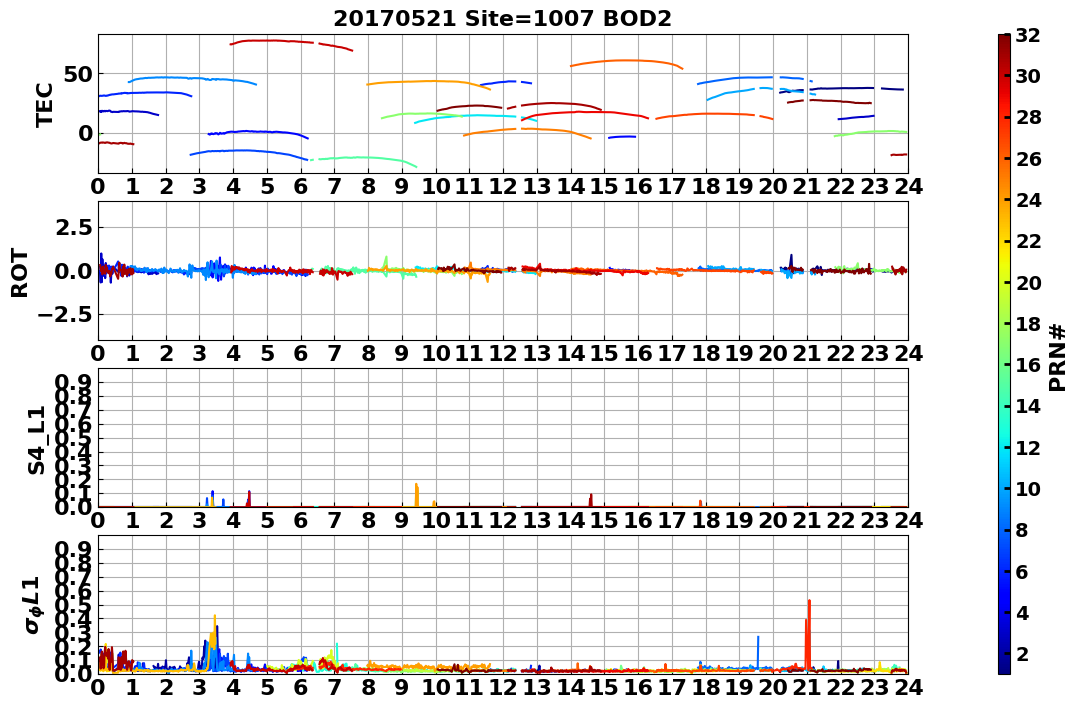The image size is (1077, 709).
Task: Click the 2.5 tick on the ROT axis
Action: coord(73,227)
